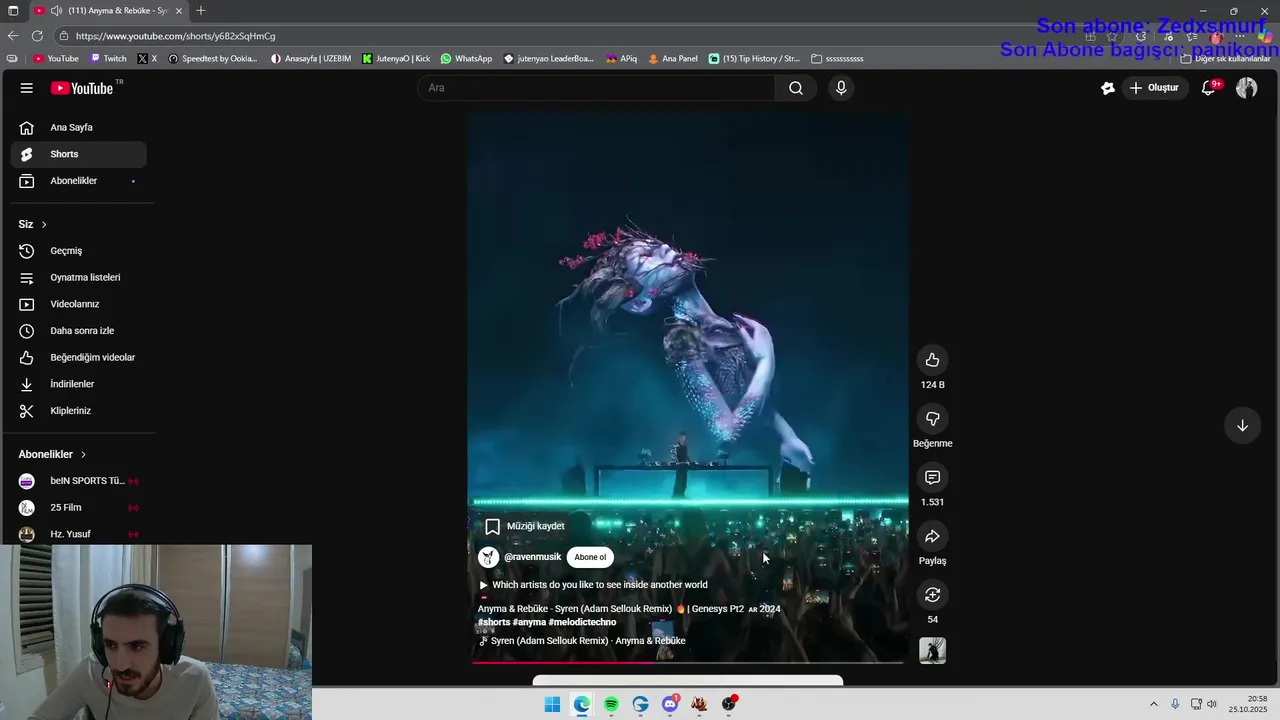Screen dimensions: 1280x720
Task: Open the 25 Film subscription channel
Action: (x=79, y=508)
